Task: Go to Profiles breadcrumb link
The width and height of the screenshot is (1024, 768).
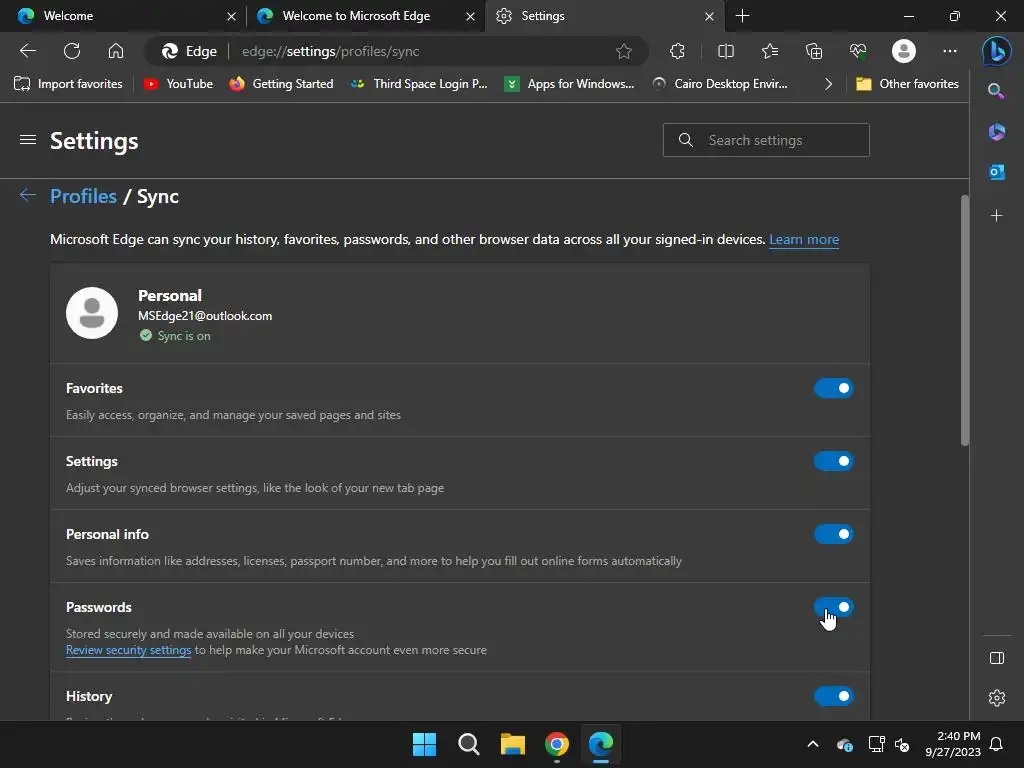Action: click(84, 196)
